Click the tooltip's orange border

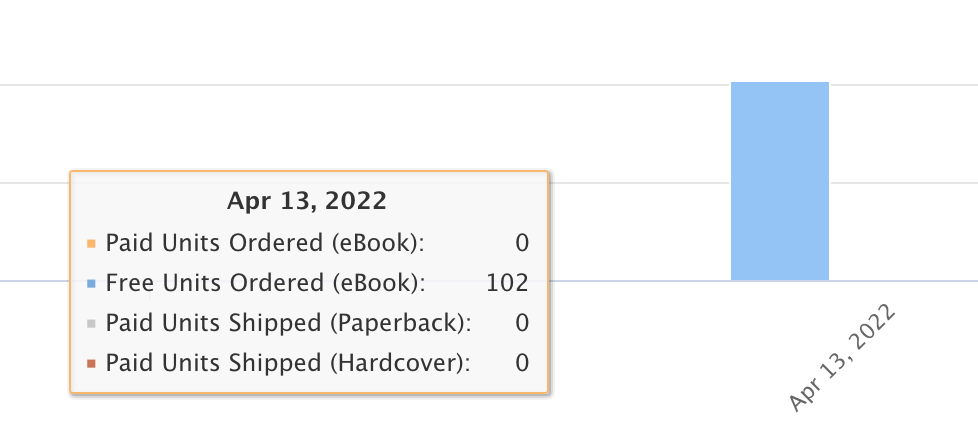(x=309, y=171)
